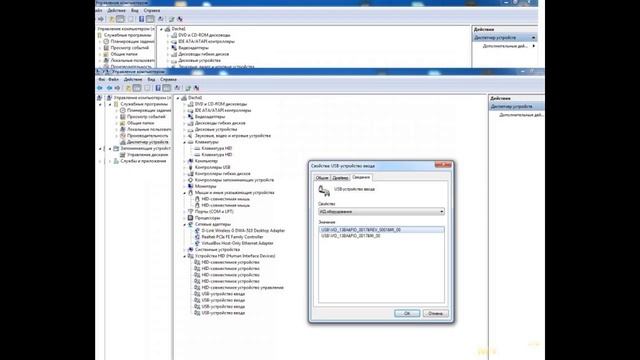Collapse the Сетевые адаптеры category
Screen dimensions: 640x360
point(184,224)
